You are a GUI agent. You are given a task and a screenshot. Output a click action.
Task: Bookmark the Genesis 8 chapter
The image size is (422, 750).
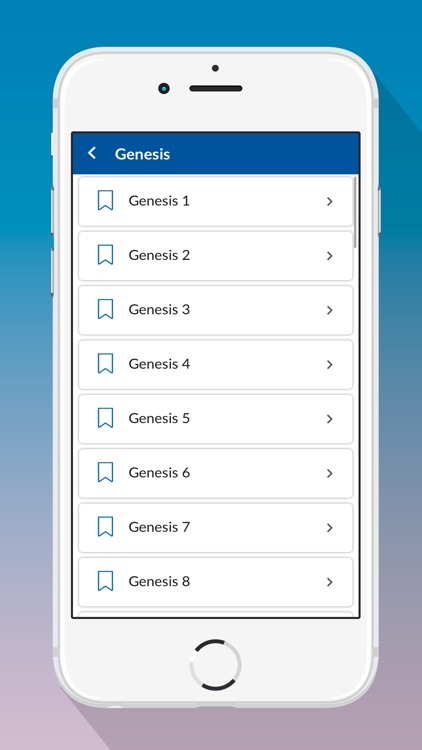click(x=105, y=581)
